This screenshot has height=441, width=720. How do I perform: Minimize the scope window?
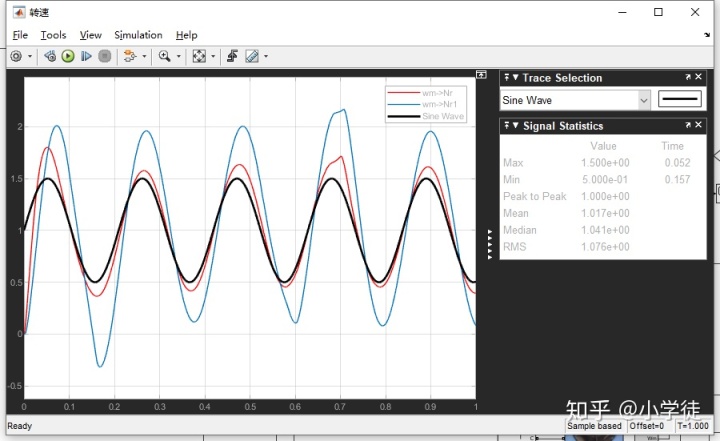(622, 12)
